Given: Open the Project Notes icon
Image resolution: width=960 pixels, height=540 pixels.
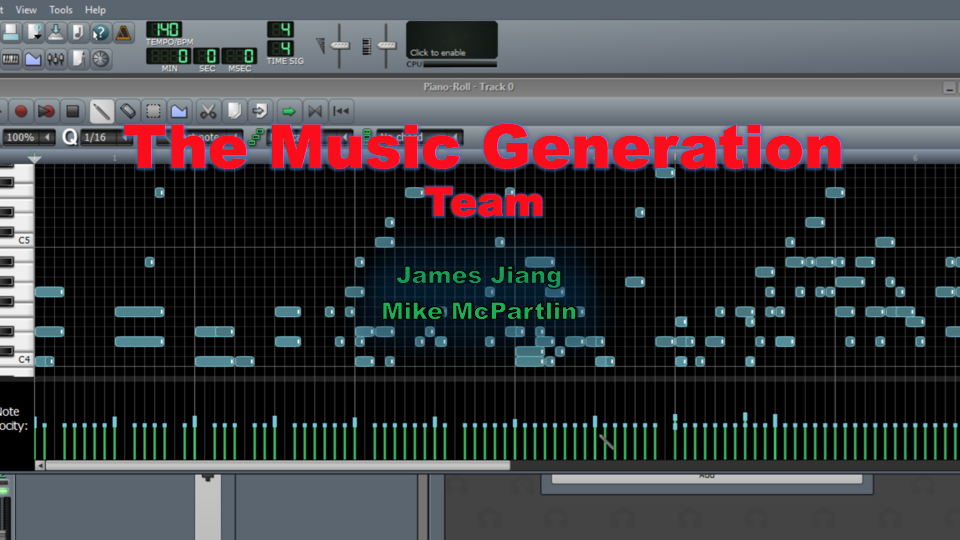Looking at the screenshot, I should [78, 59].
